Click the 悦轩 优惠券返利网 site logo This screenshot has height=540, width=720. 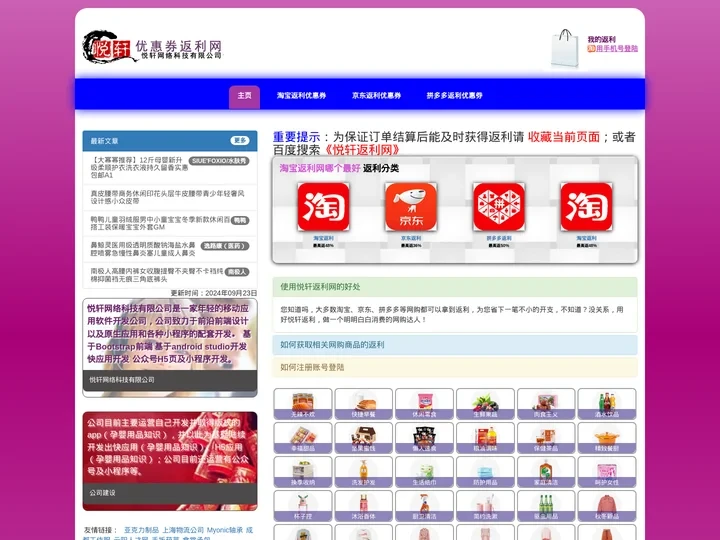(x=152, y=46)
